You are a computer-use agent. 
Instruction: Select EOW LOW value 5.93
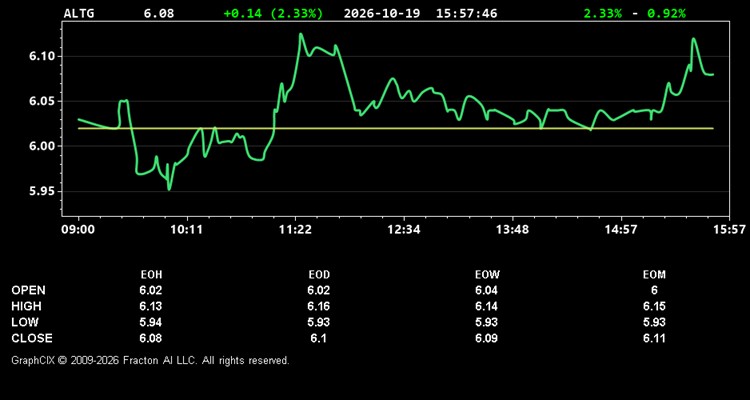coord(486,322)
